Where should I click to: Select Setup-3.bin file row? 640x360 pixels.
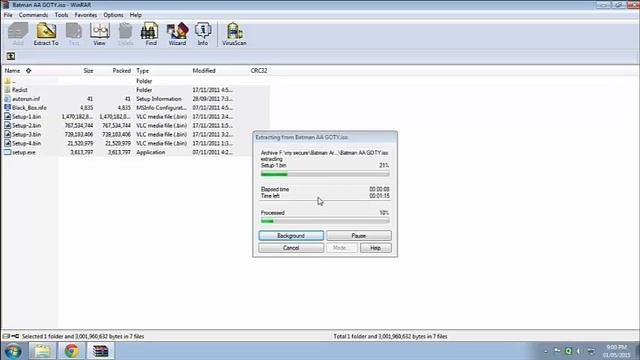click(x=136, y=134)
